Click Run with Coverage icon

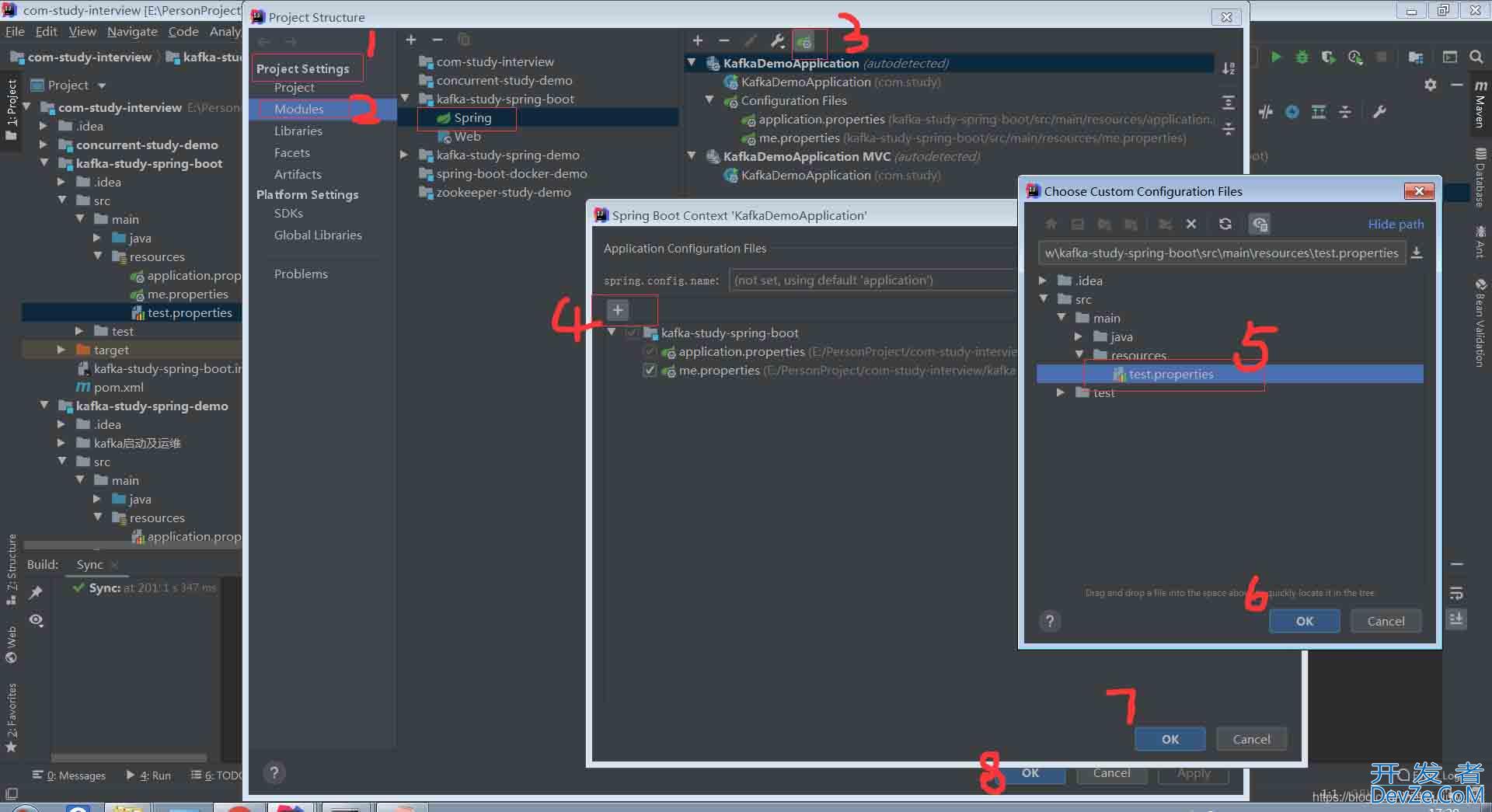[x=1328, y=57]
